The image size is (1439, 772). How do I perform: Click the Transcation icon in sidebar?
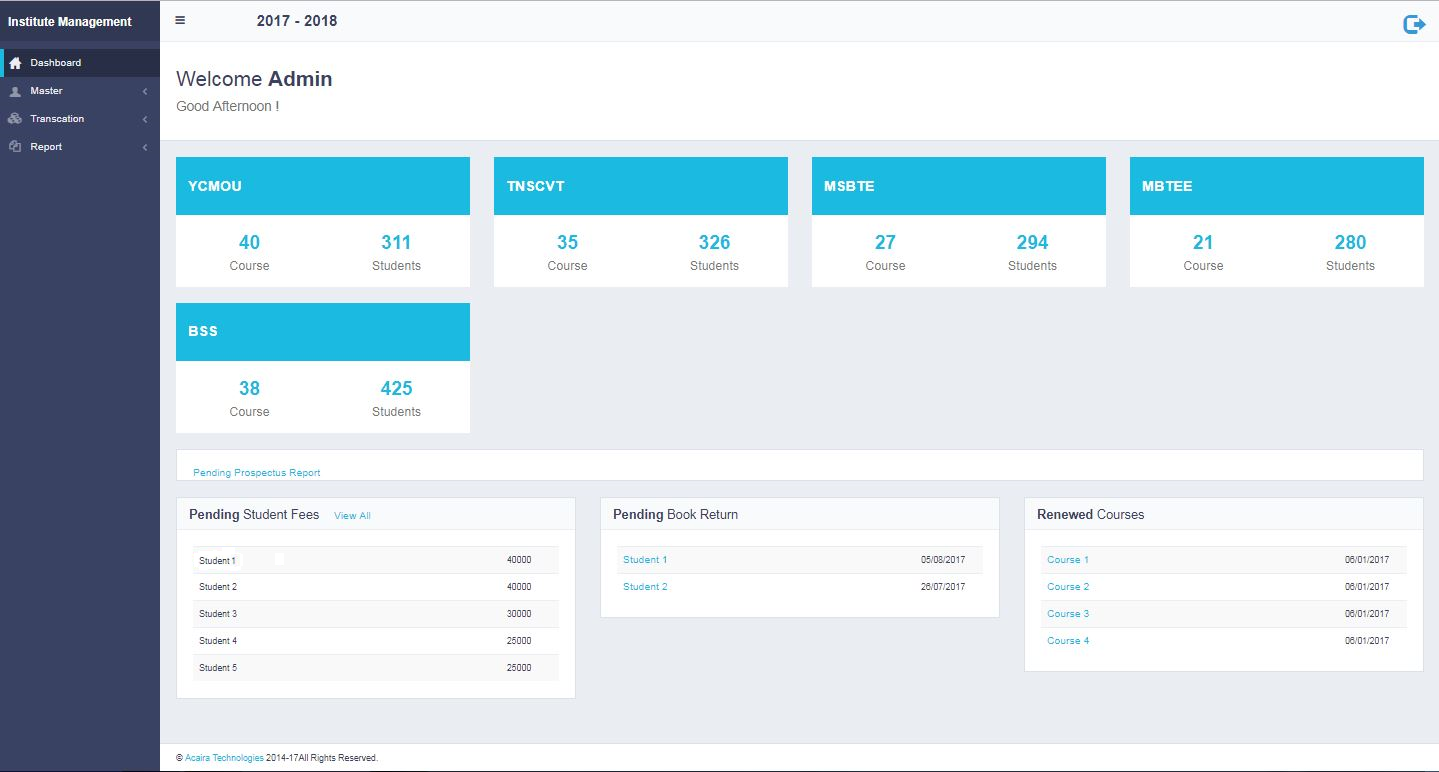15,119
